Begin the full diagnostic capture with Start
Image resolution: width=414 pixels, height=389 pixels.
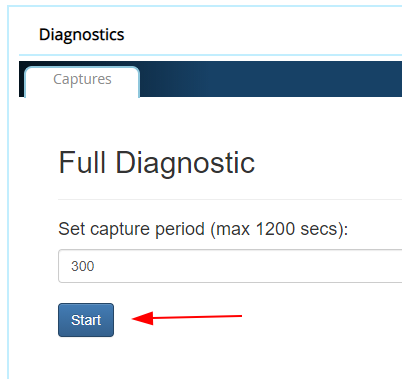point(86,320)
